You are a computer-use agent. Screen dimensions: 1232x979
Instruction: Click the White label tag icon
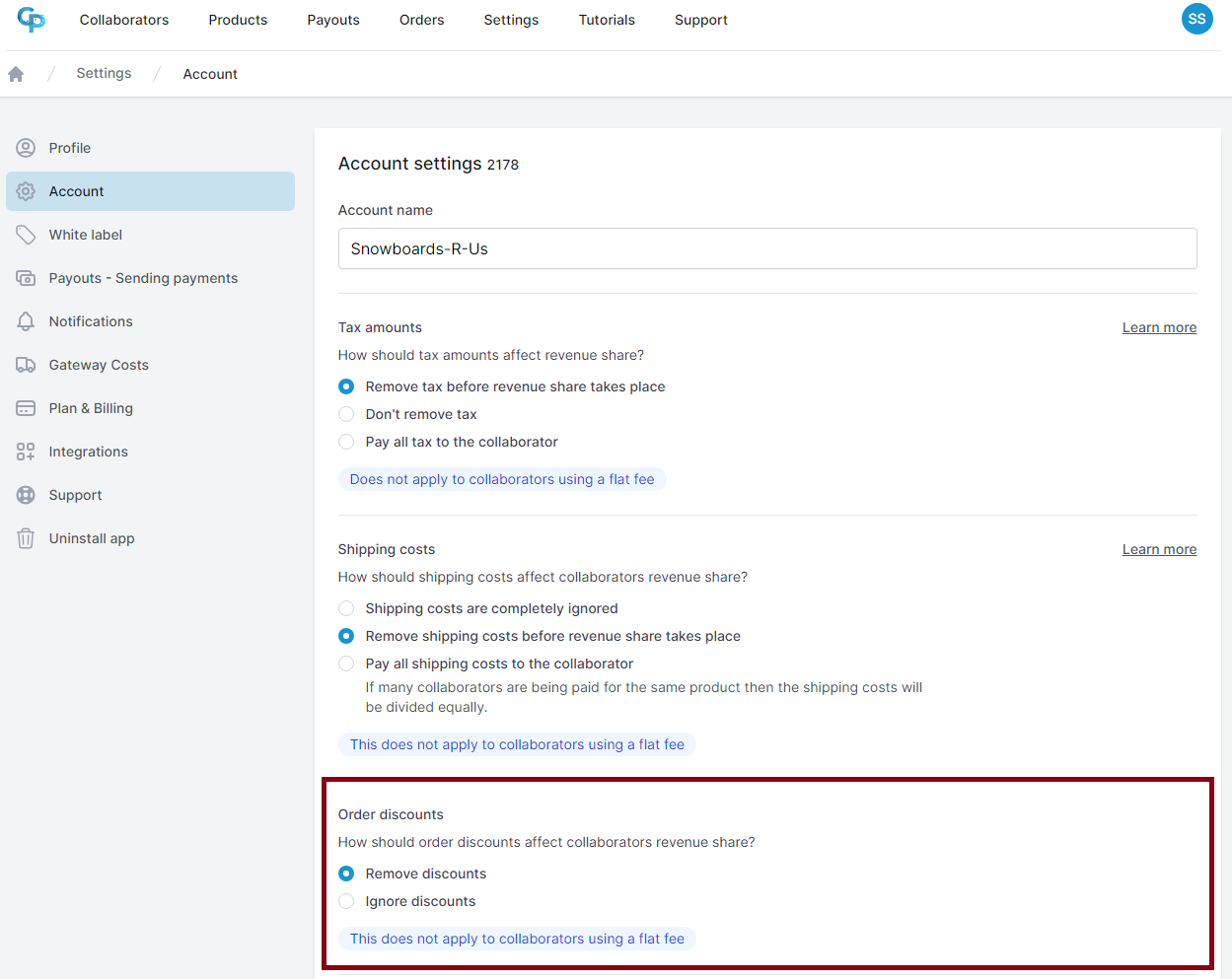26,235
